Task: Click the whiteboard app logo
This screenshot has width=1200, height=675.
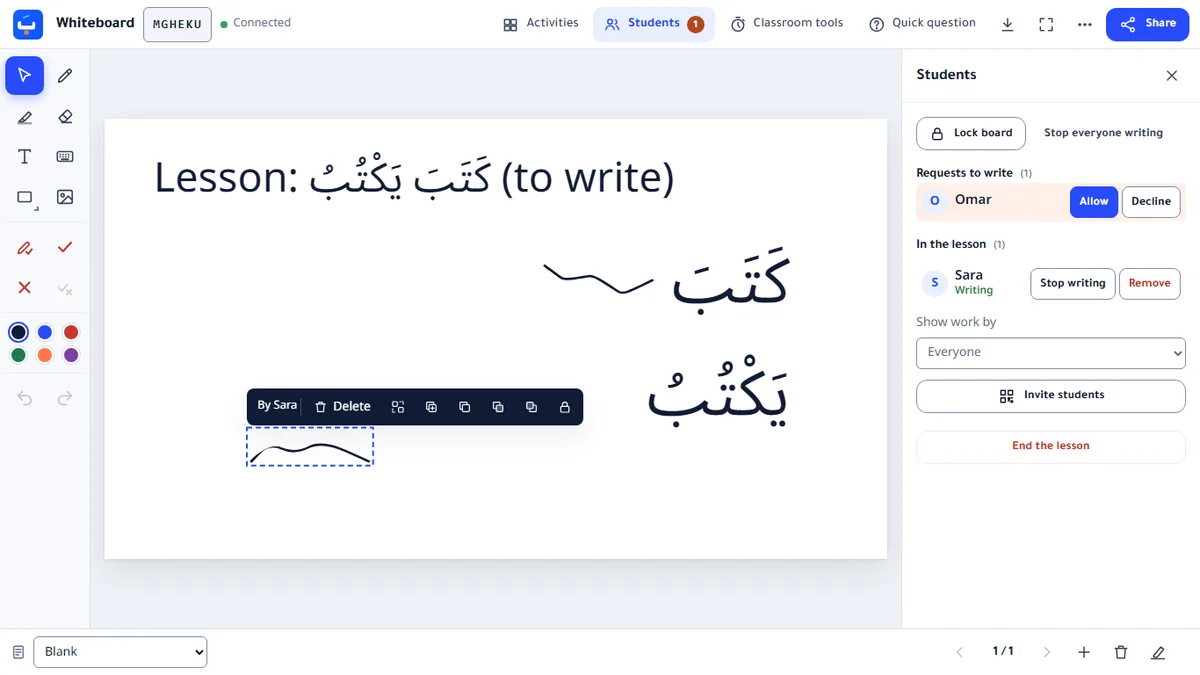Action: pyautogui.click(x=28, y=24)
